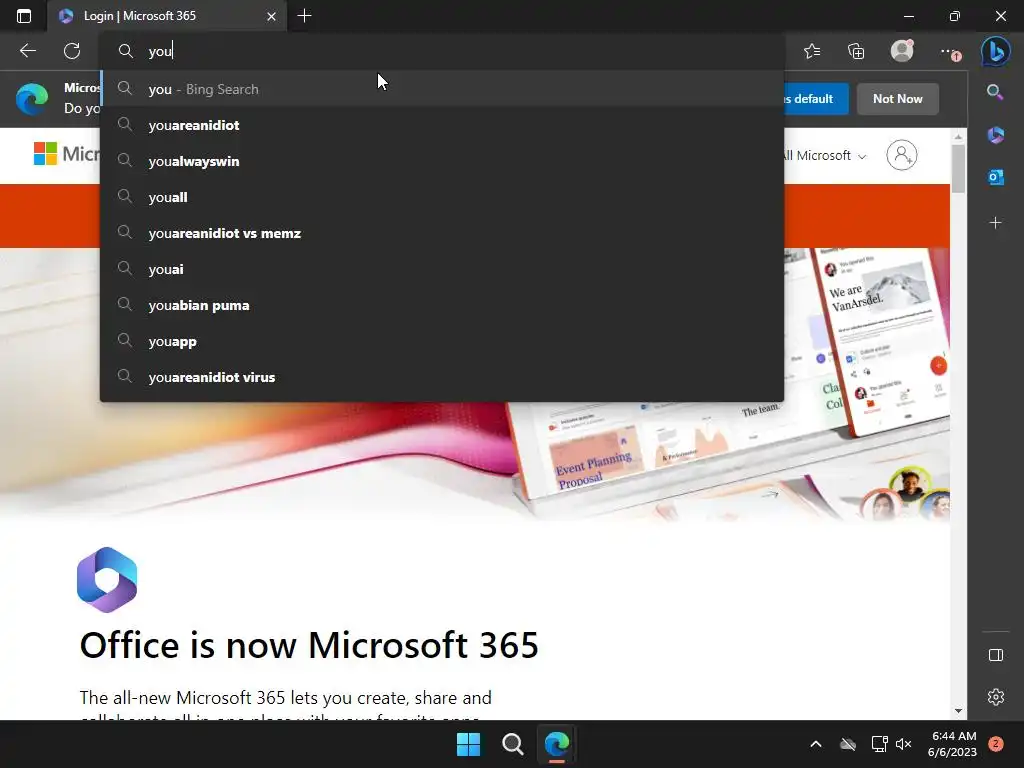
Task: Open the browser profile avatar
Action: [902, 50]
